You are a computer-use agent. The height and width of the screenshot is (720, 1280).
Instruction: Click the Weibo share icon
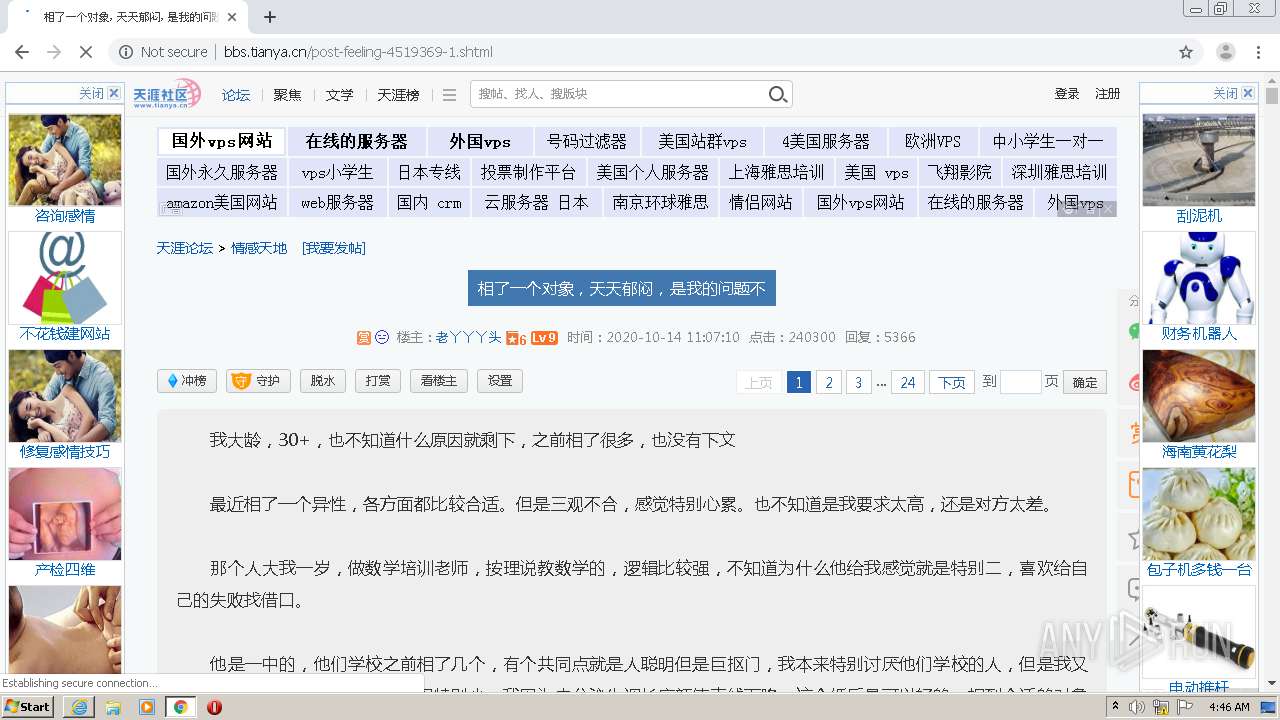coord(1134,383)
